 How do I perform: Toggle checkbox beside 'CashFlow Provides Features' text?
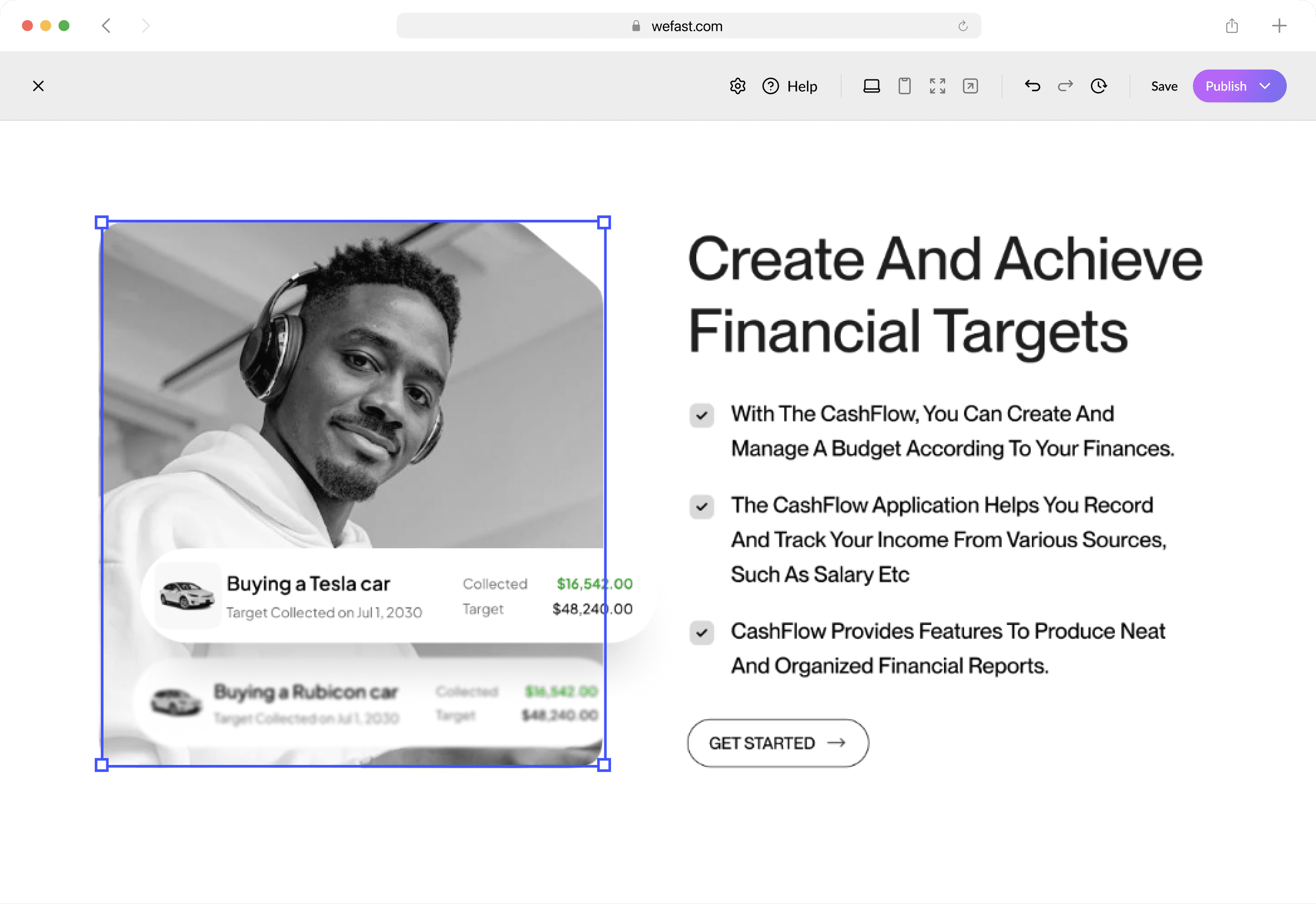point(701,633)
